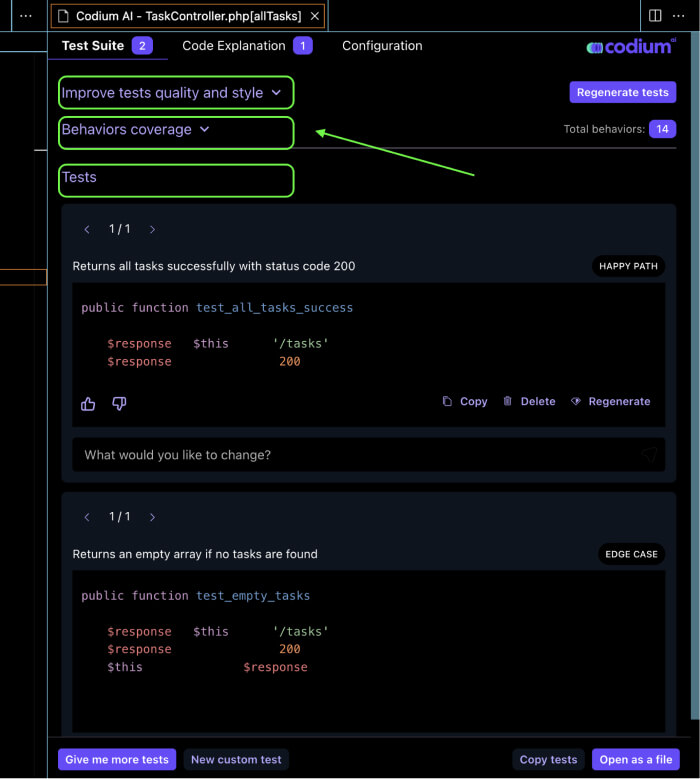Click the test_empty_tasks function name
This screenshot has width=700, height=779.
(x=253, y=595)
